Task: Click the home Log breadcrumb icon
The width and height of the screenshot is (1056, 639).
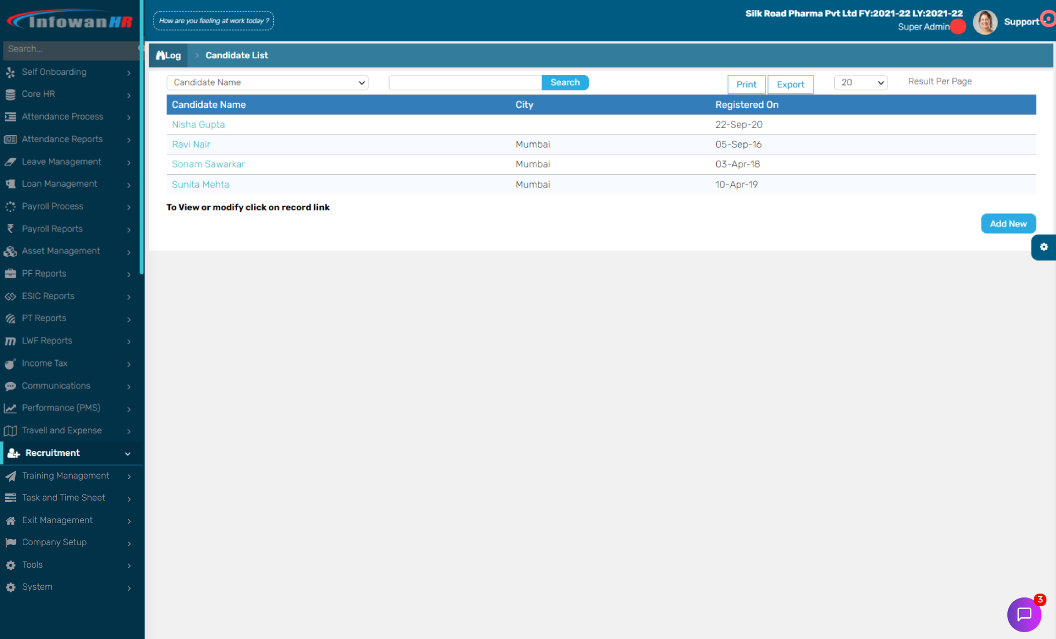Action: pos(162,55)
